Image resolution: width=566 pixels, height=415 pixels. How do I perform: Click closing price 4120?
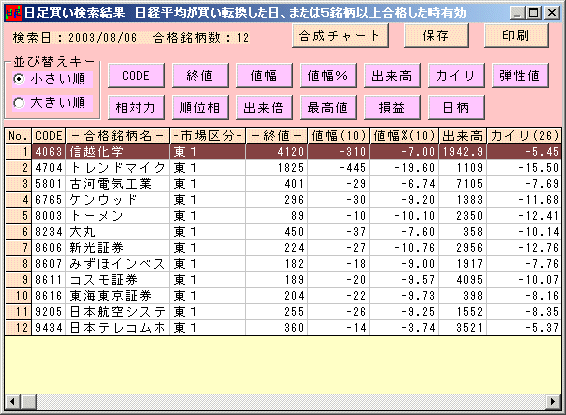[277, 152]
